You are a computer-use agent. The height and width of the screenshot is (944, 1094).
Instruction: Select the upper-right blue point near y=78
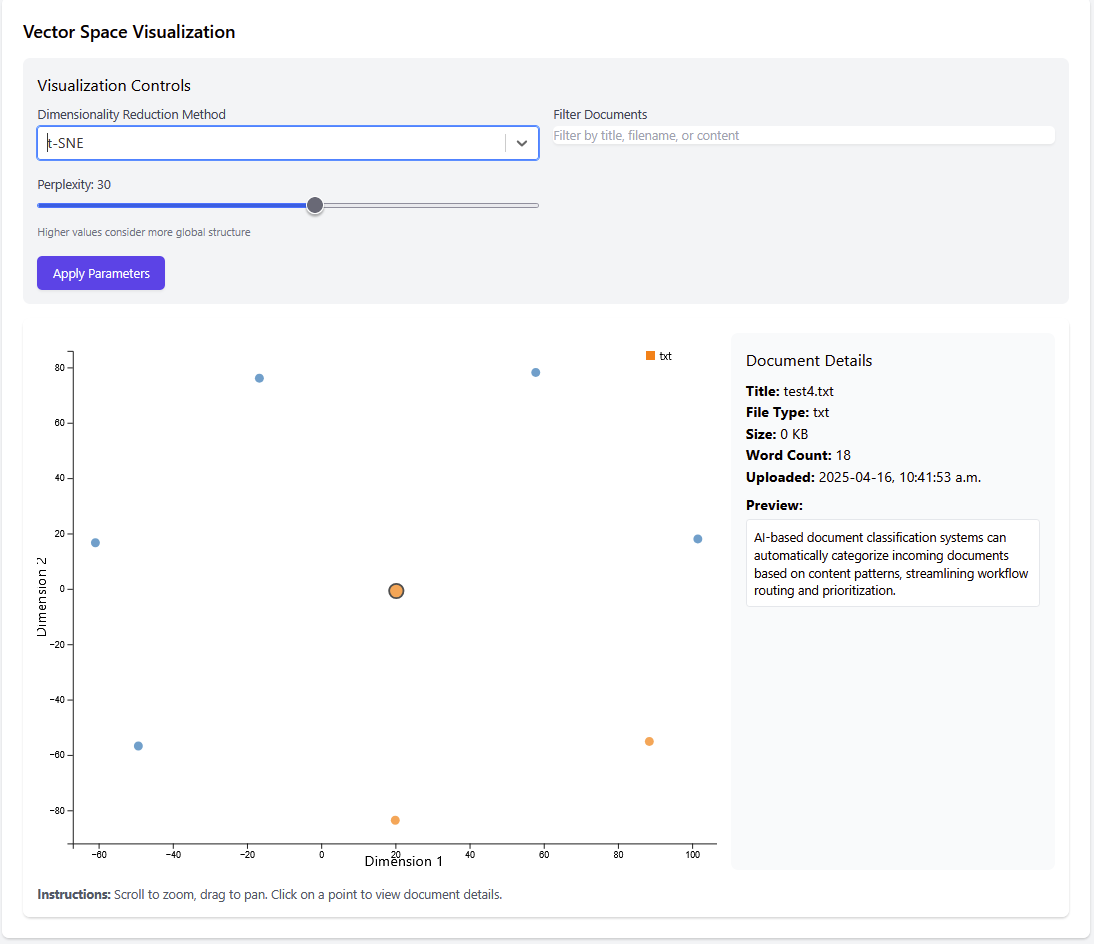click(x=536, y=372)
